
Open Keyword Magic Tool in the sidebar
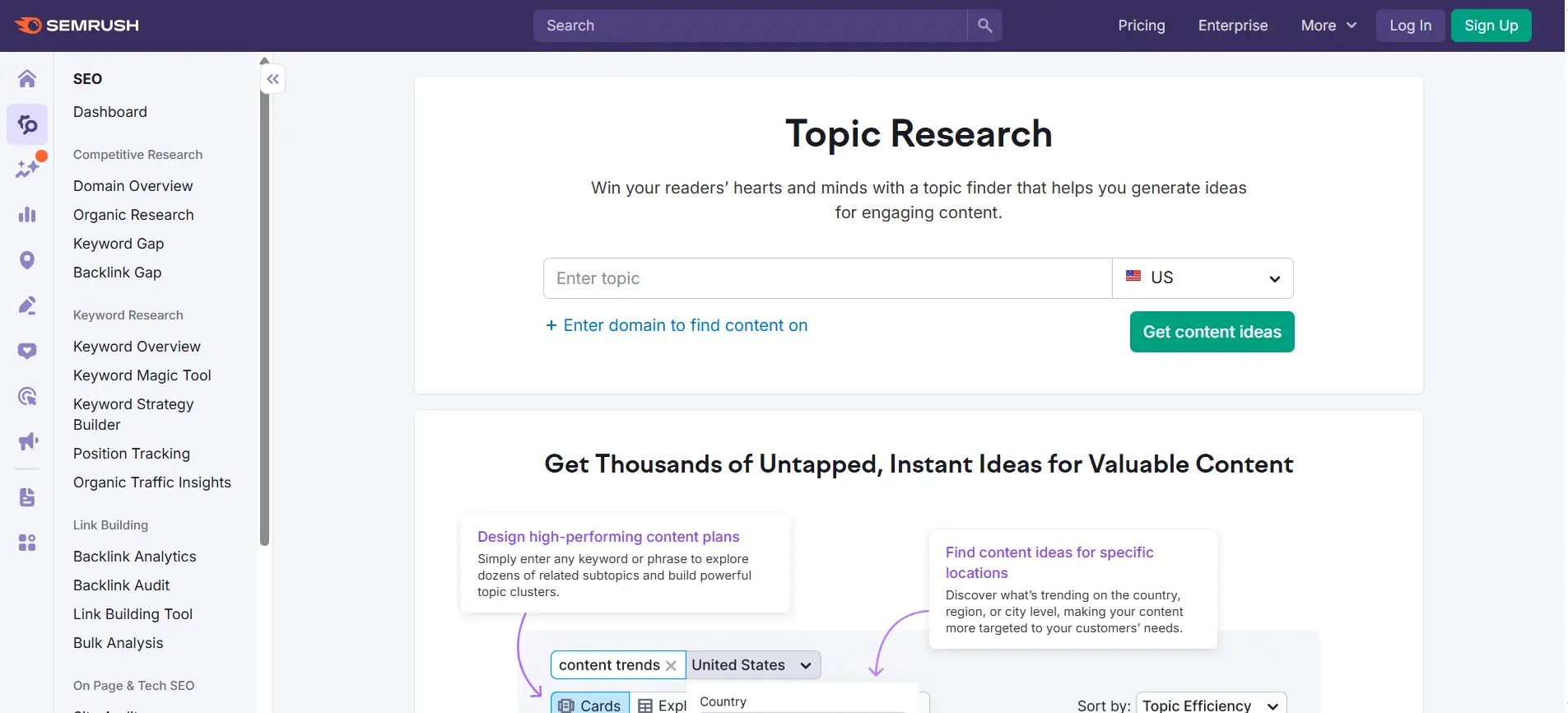click(x=142, y=375)
